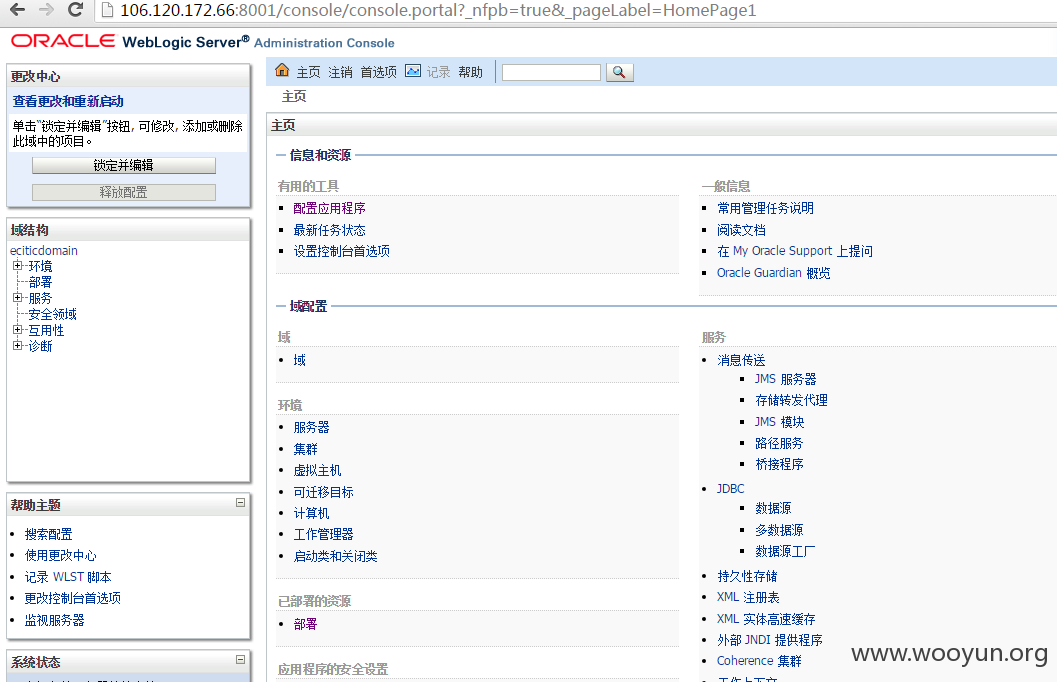Open 主页 in the toolbar
1057x682 pixels.
[308, 72]
